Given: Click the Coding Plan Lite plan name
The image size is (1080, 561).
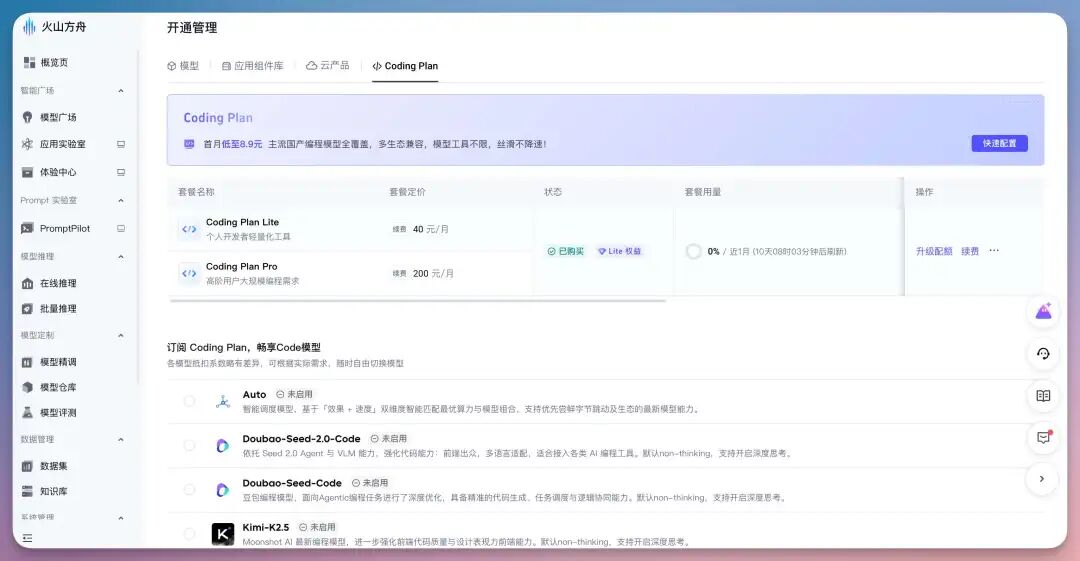Looking at the screenshot, I should [242, 222].
